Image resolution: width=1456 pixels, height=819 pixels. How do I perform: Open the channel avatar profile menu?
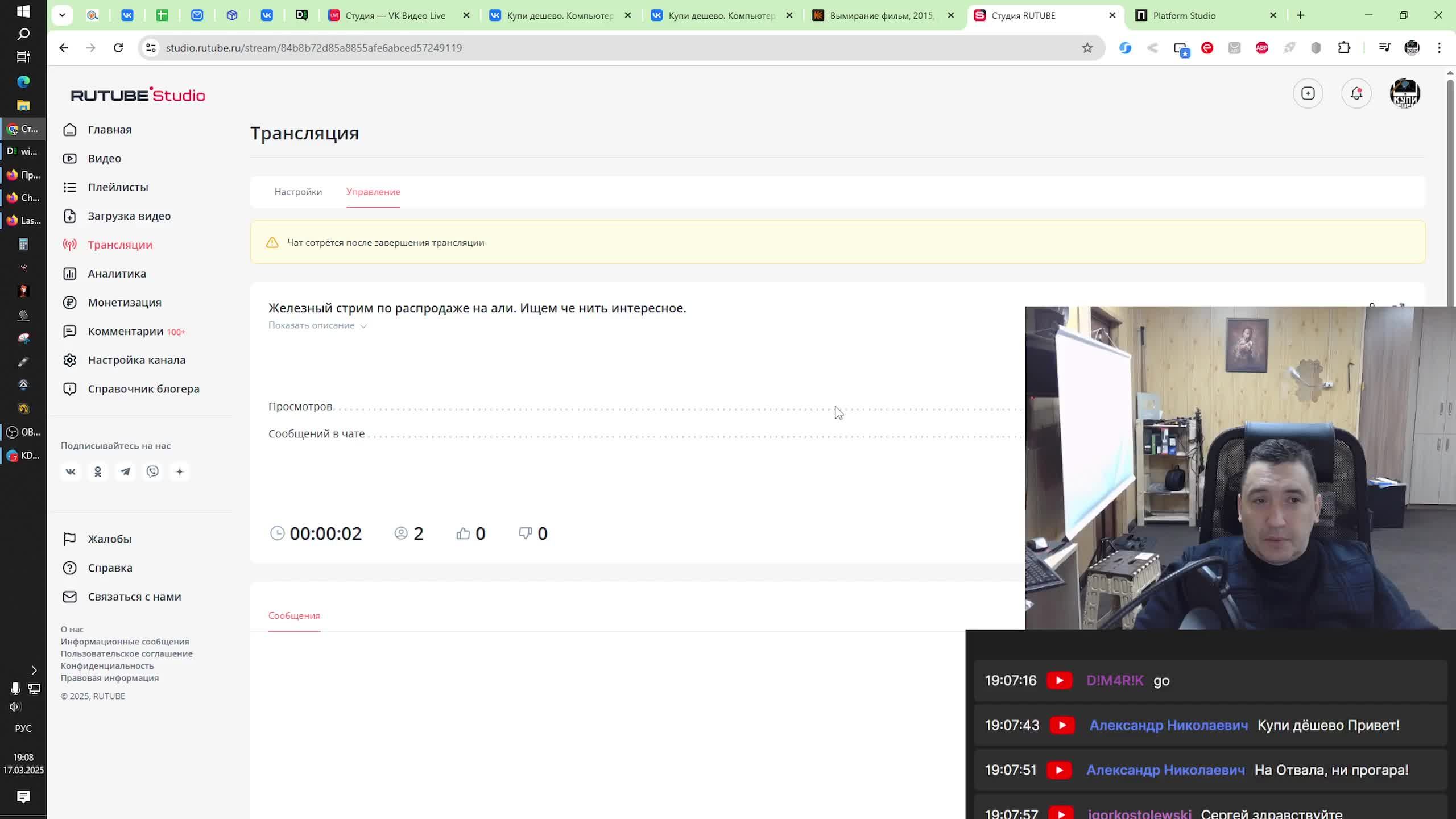pos(1404,93)
